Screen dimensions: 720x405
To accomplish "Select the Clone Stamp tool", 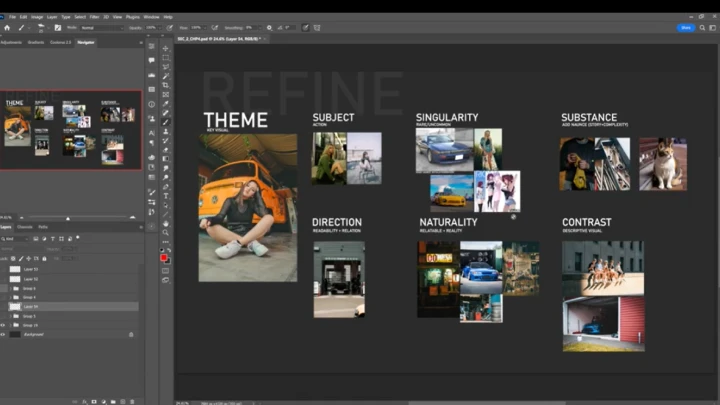I will coord(166,132).
